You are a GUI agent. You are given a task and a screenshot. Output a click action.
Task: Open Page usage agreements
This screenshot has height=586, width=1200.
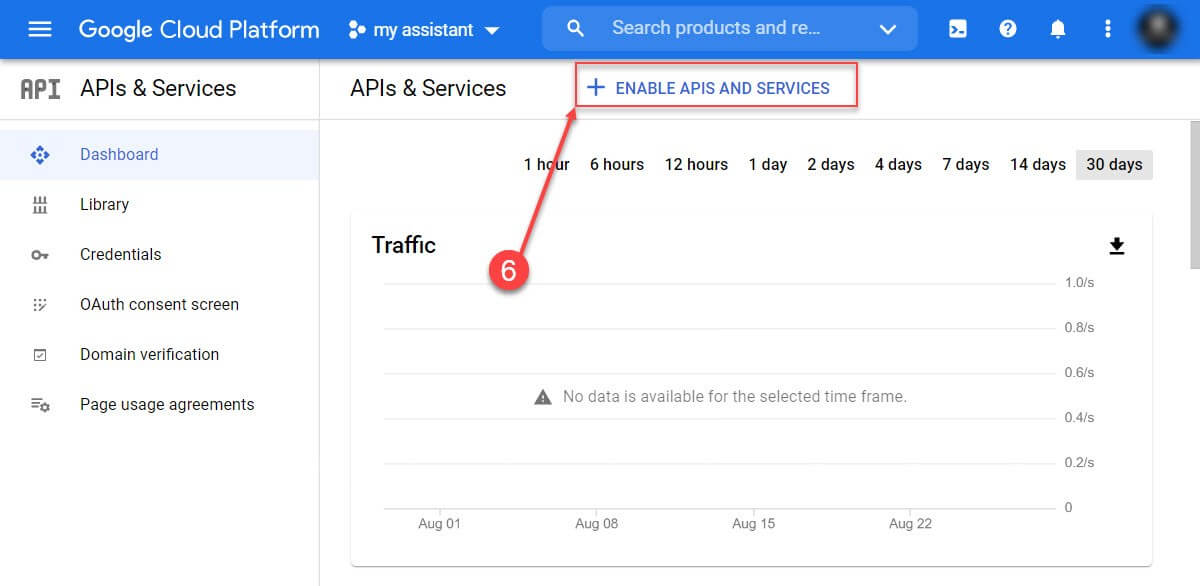click(165, 404)
